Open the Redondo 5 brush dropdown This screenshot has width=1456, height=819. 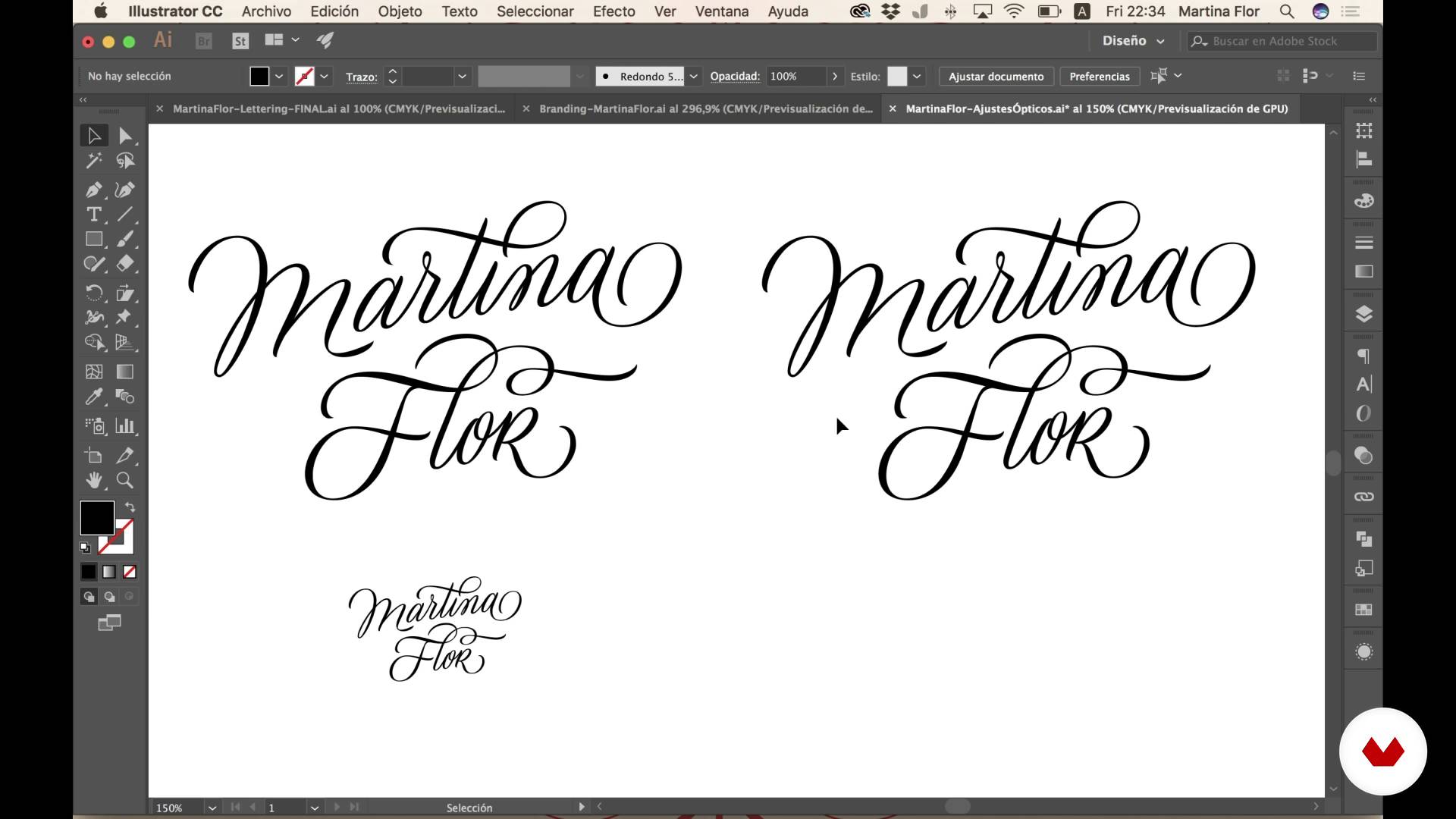[693, 77]
